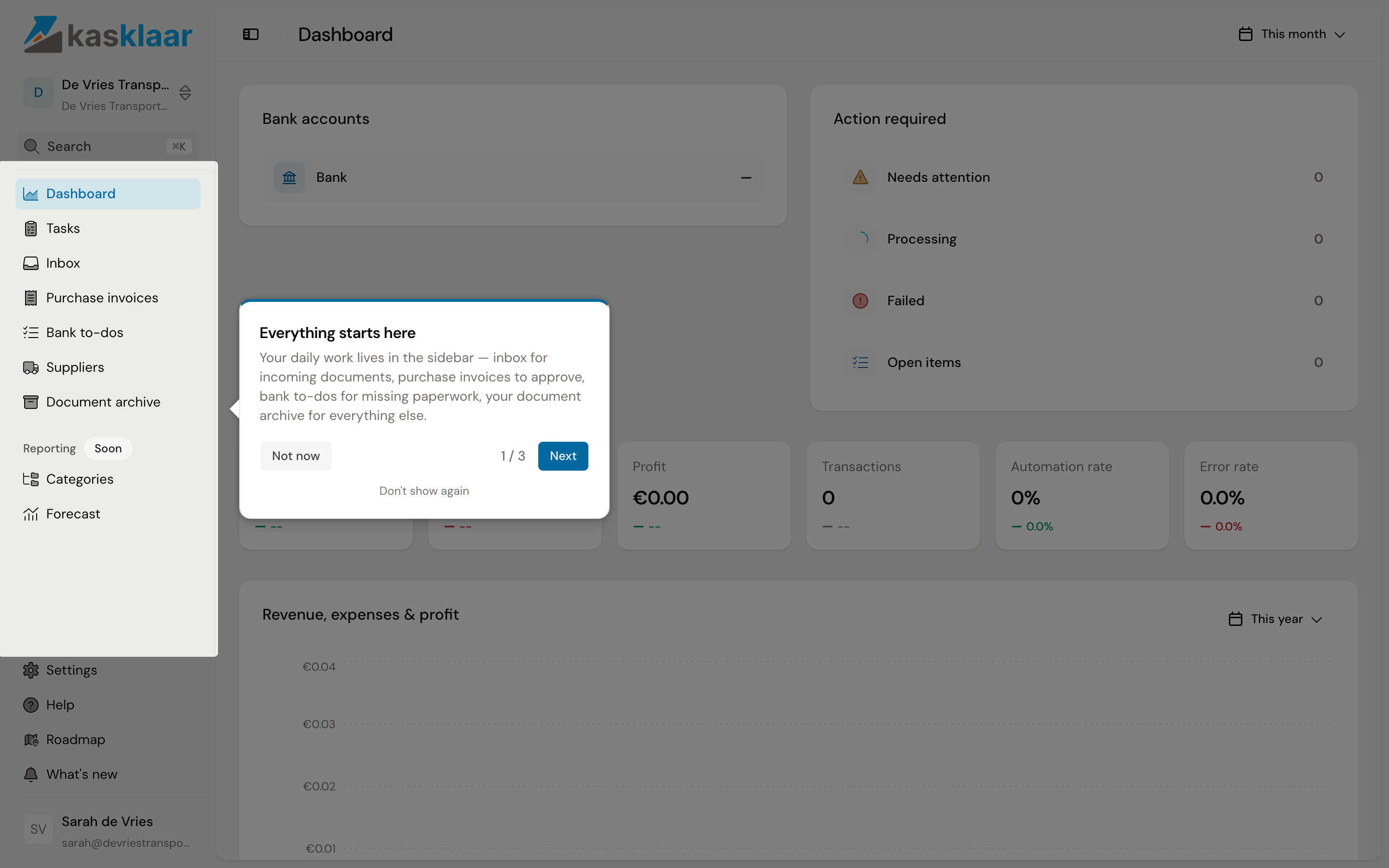
Task: Click the Bank to-dos checklist icon
Action: (x=30, y=333)
